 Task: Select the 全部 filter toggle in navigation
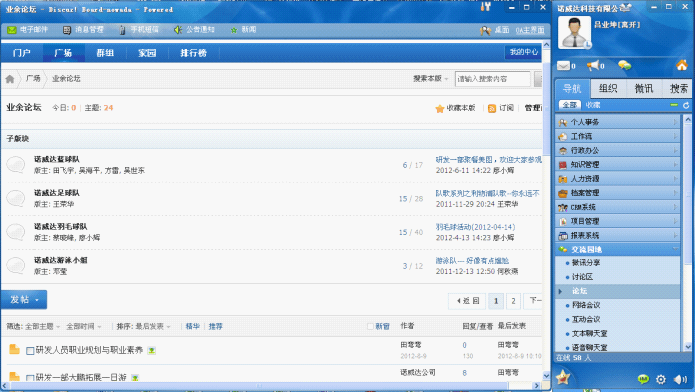[x=570, y=105]
